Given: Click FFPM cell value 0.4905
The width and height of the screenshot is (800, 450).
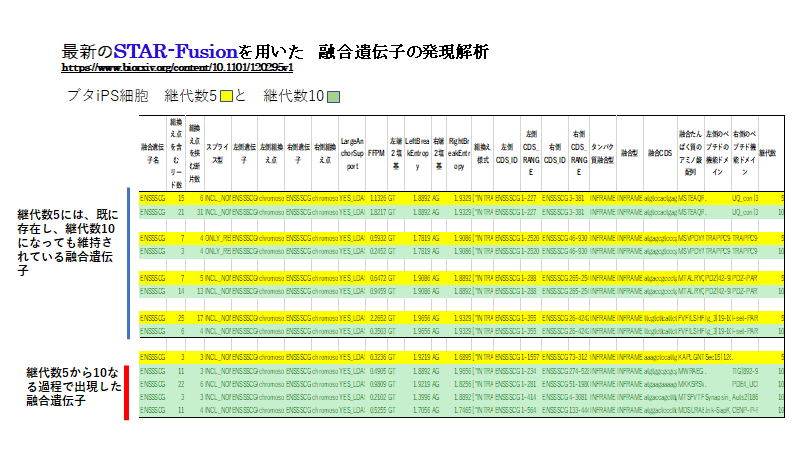Looking at the screenshot, I should tap(378, 371).
